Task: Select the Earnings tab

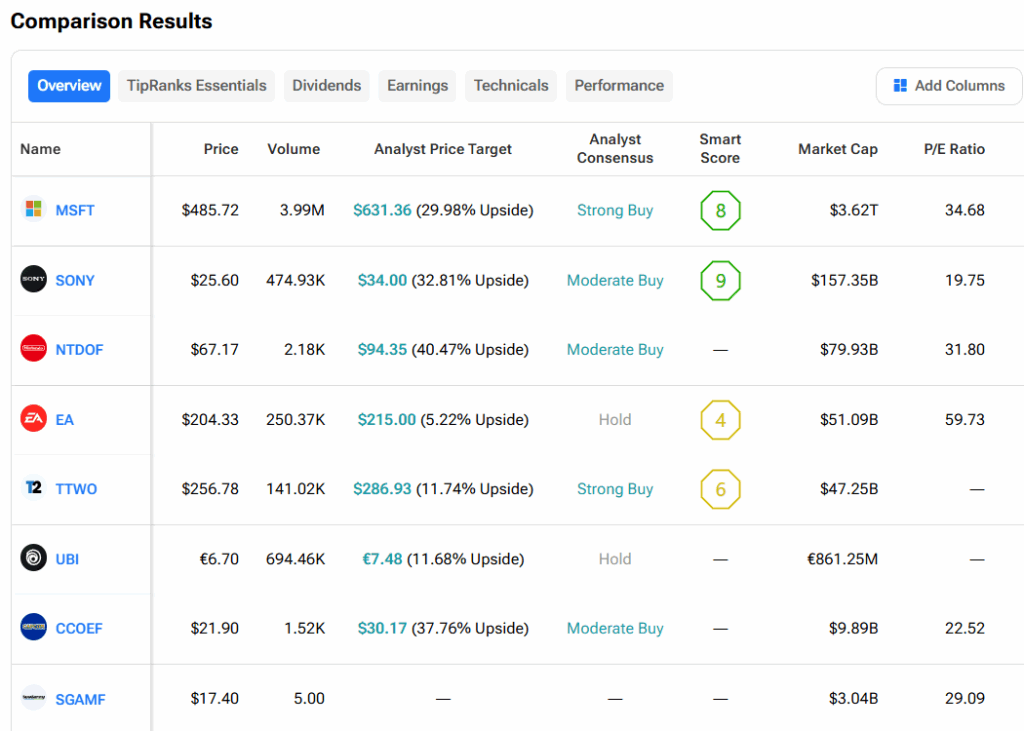Action: click(x=417, y=86)
